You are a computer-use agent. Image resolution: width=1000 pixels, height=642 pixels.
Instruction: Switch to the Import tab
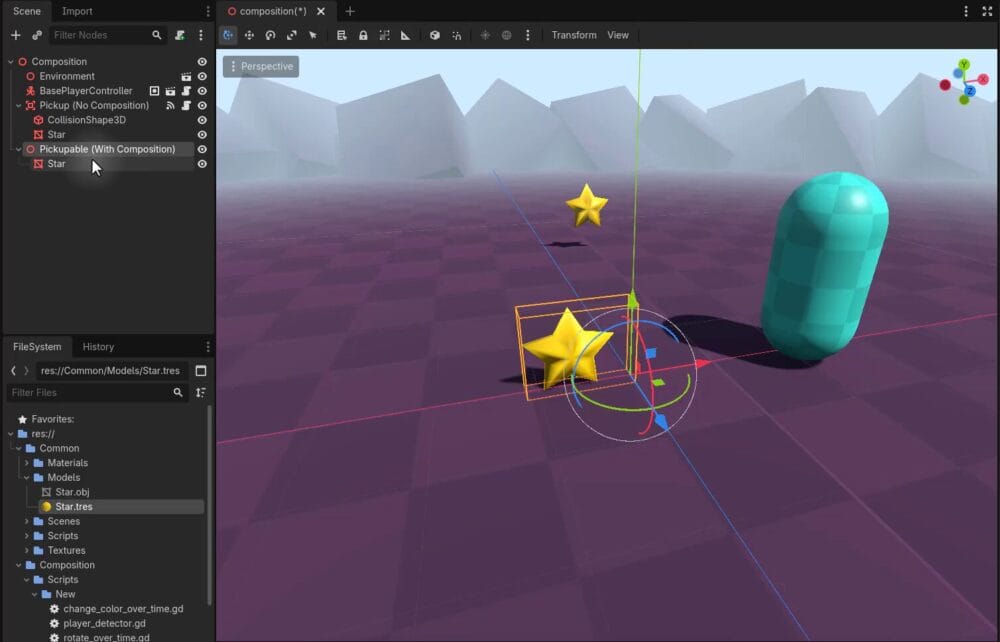(77, 11)
